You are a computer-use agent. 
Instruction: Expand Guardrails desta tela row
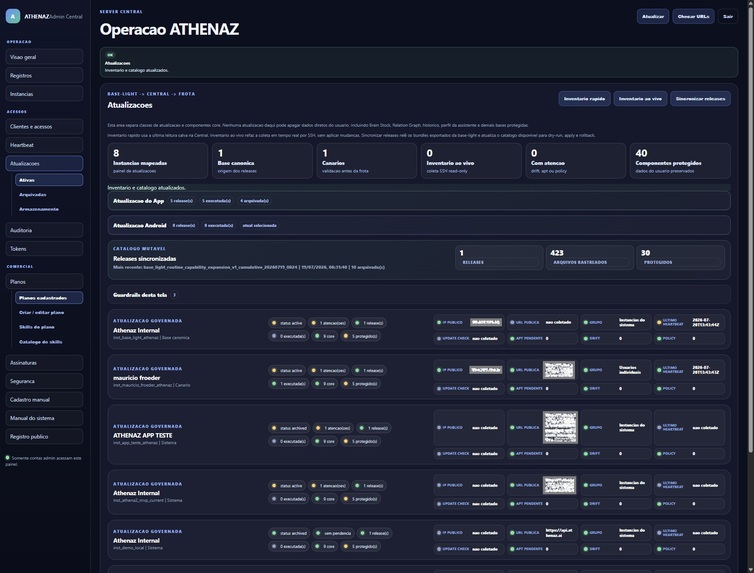click(x=419, y=295)
